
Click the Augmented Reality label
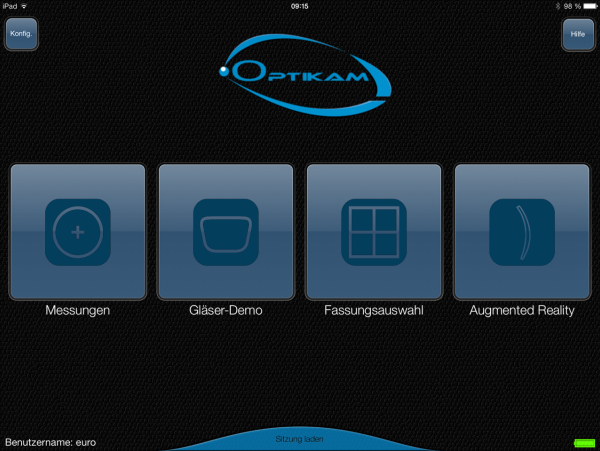[522, 310]
